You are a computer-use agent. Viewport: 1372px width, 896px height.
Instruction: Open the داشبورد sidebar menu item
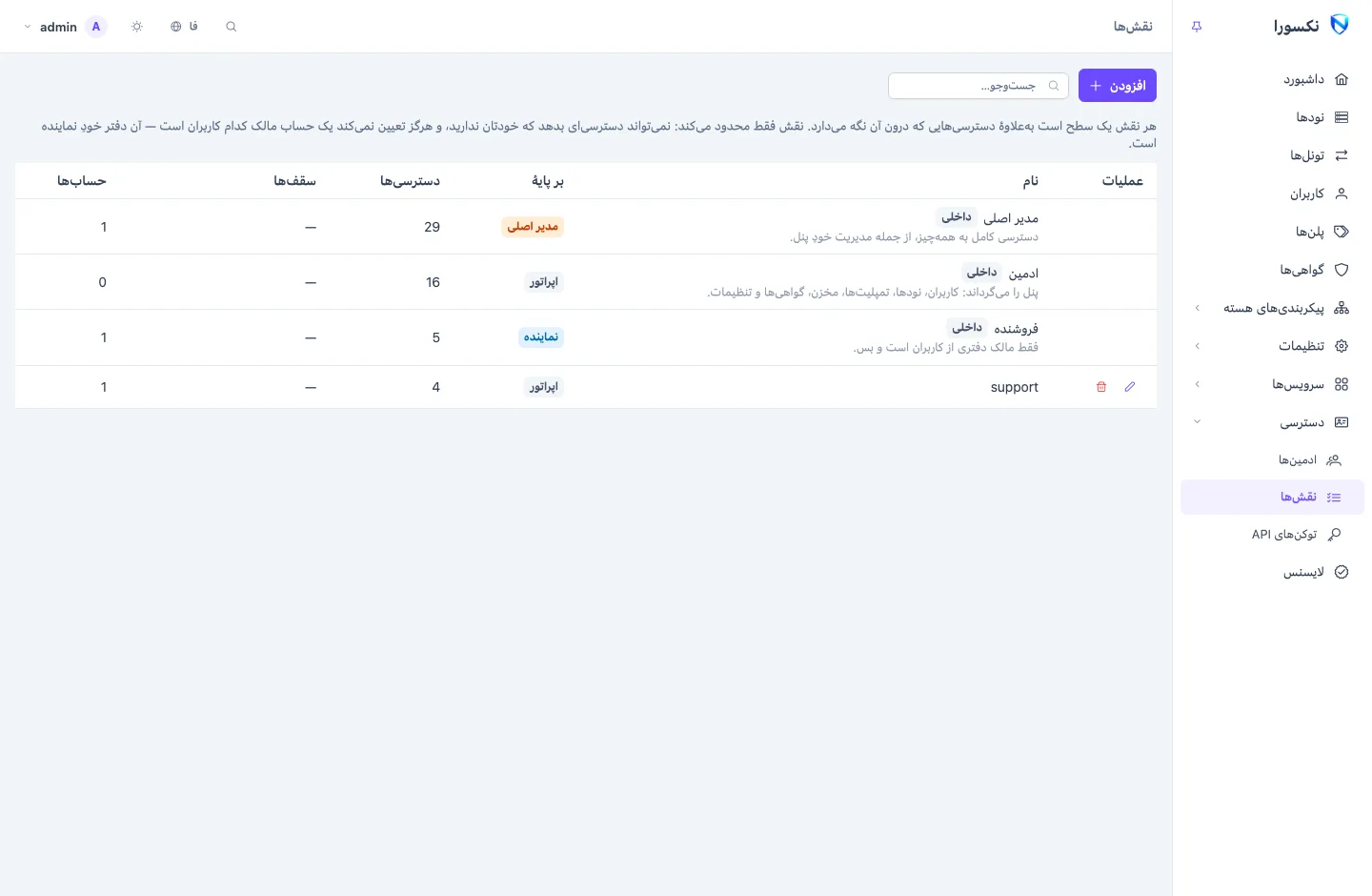(1272, 79)
